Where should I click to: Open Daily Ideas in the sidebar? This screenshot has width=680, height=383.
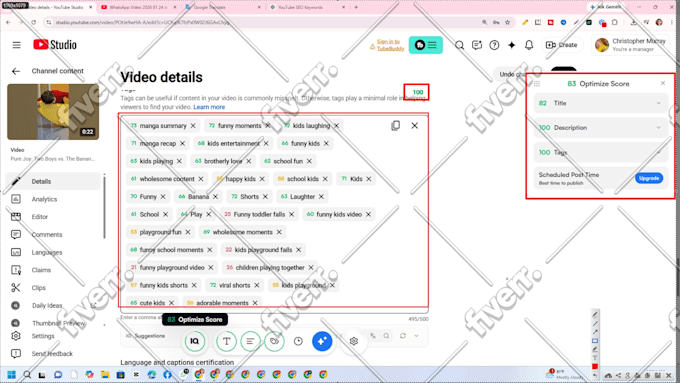click(54, 306)
